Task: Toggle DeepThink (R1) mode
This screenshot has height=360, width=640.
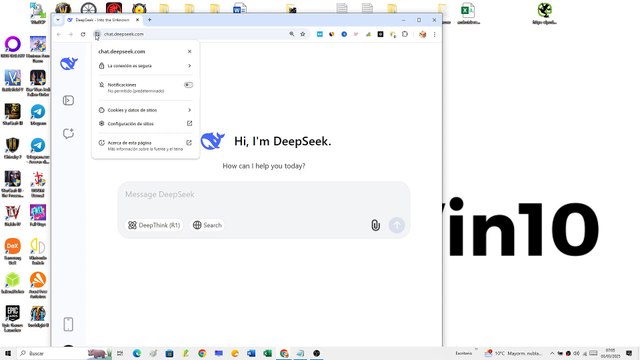Action: pyautogui.click(x=154, y=225)
